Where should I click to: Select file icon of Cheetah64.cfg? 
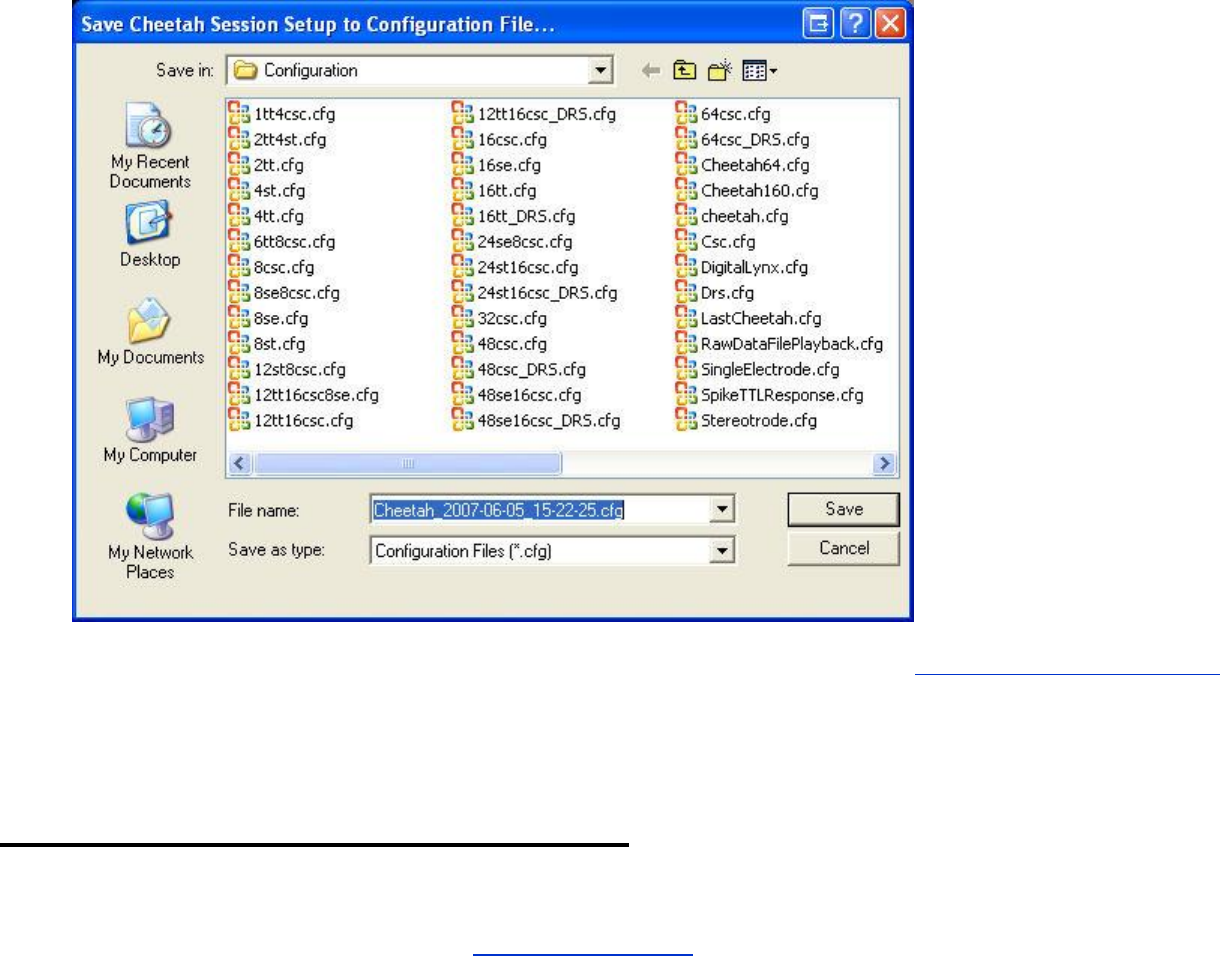pyautogui.click(x=686, y=165)
